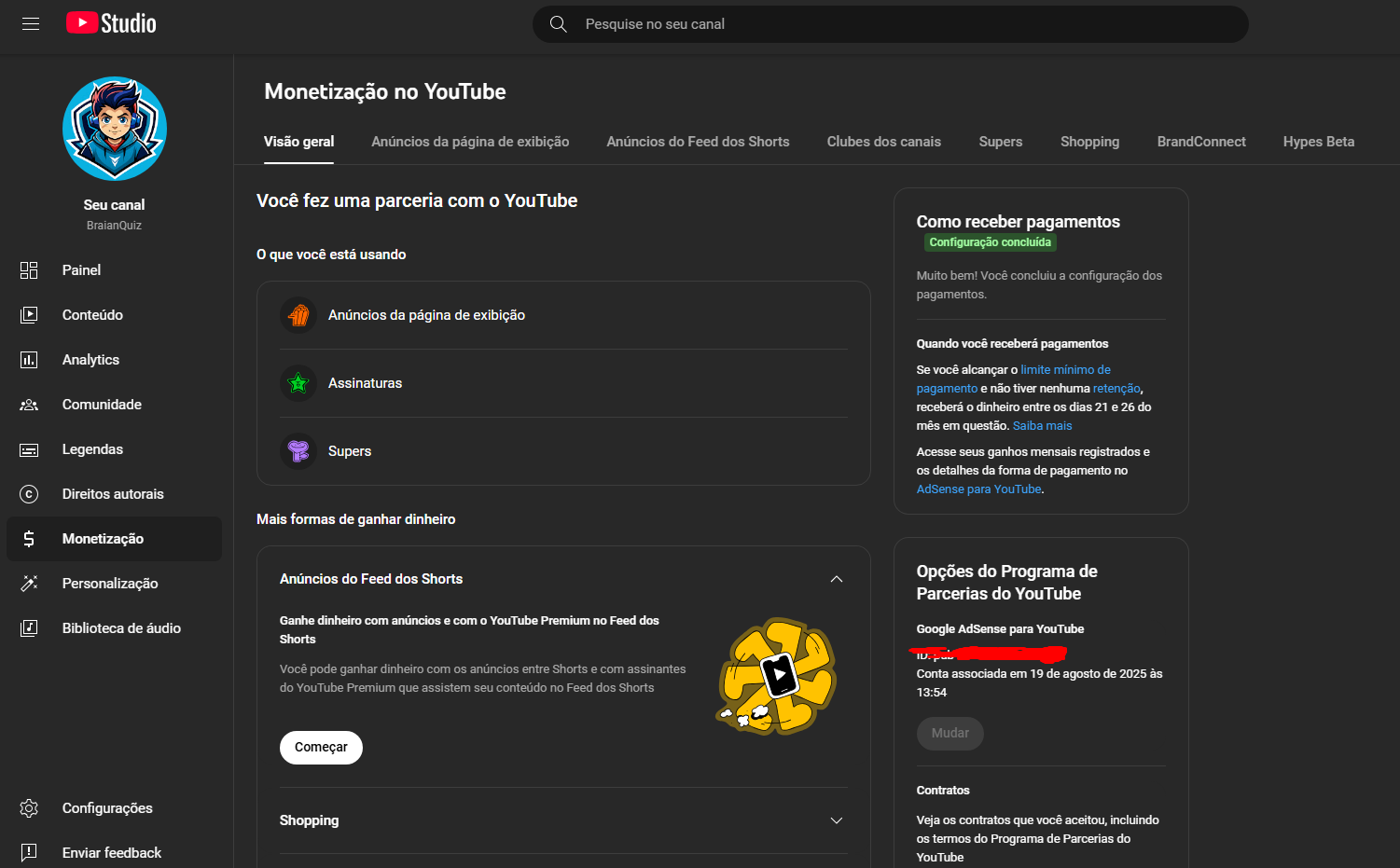Click the Contratos heading
The height and width of the screenshot is (868, 1400).
click(943, 791)
